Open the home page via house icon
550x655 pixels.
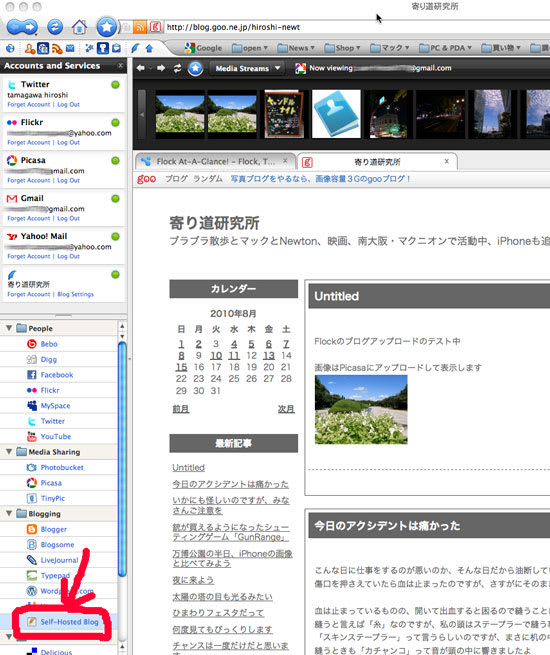79,28
